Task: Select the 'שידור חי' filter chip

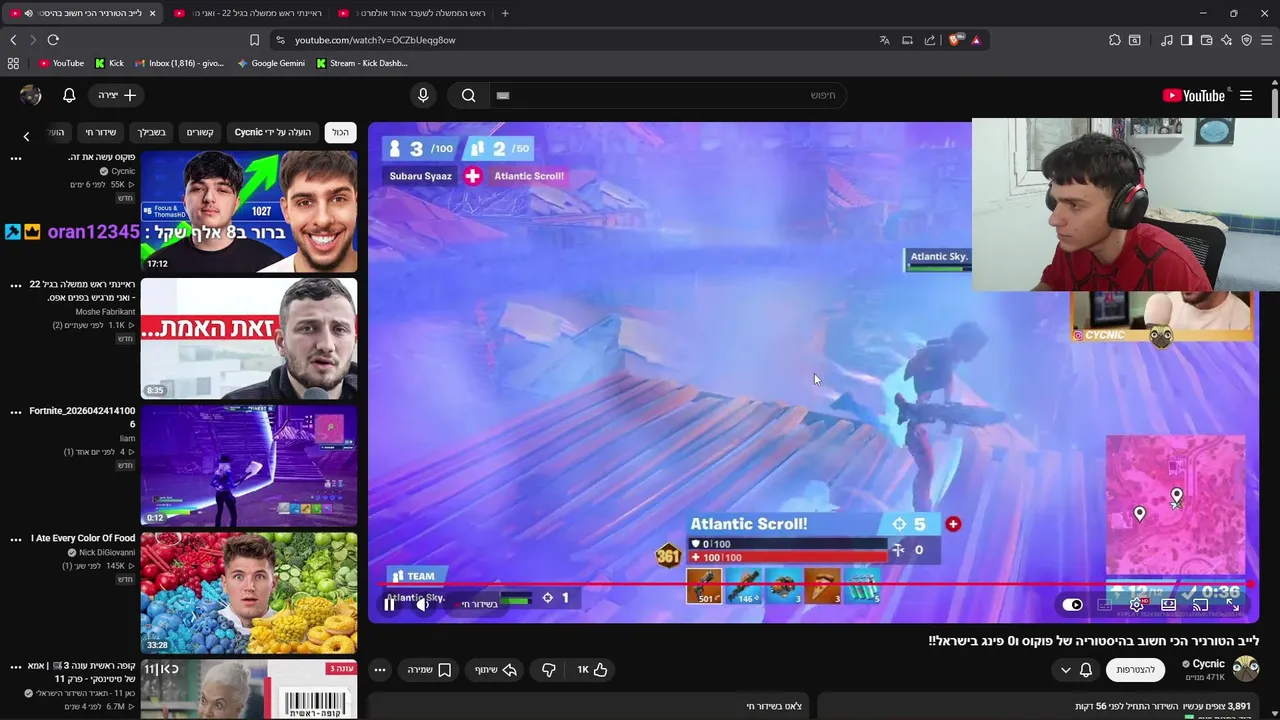Action: 101,132
